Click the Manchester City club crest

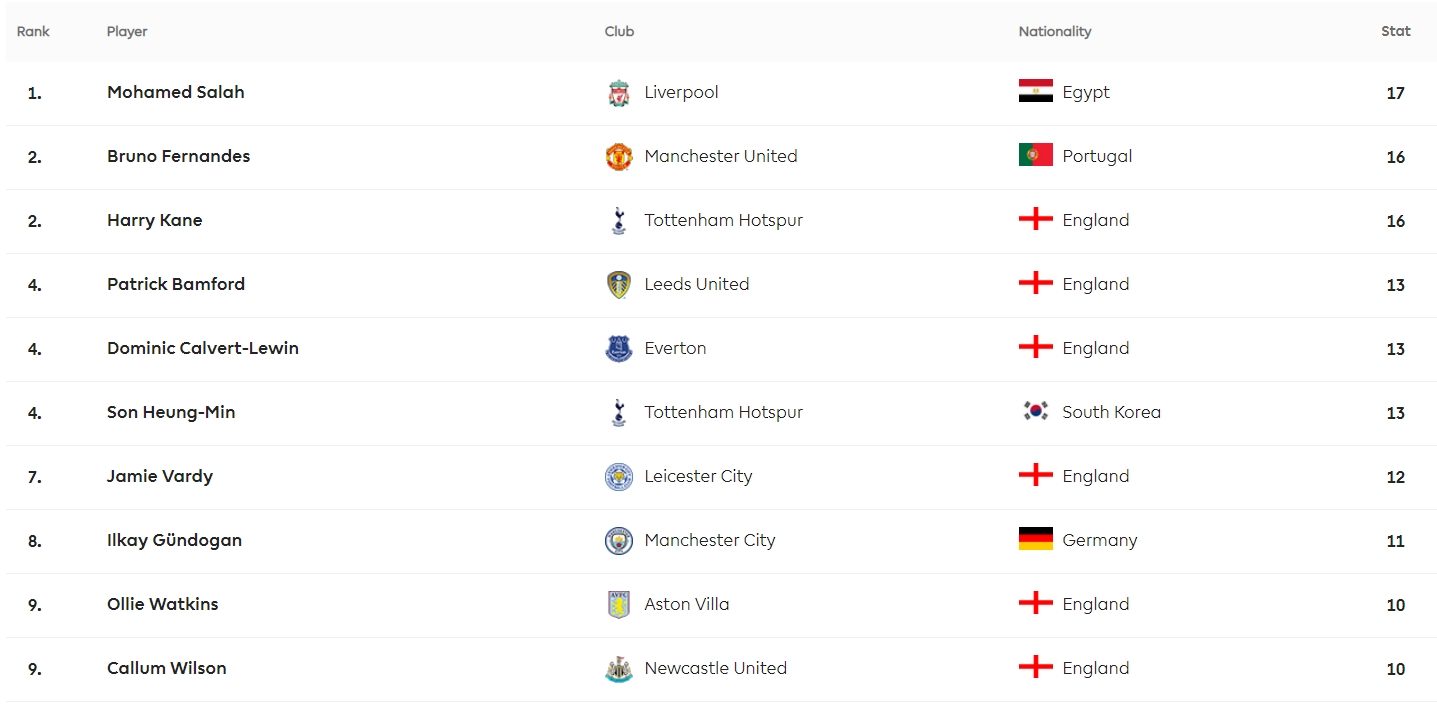coord(619,541)
